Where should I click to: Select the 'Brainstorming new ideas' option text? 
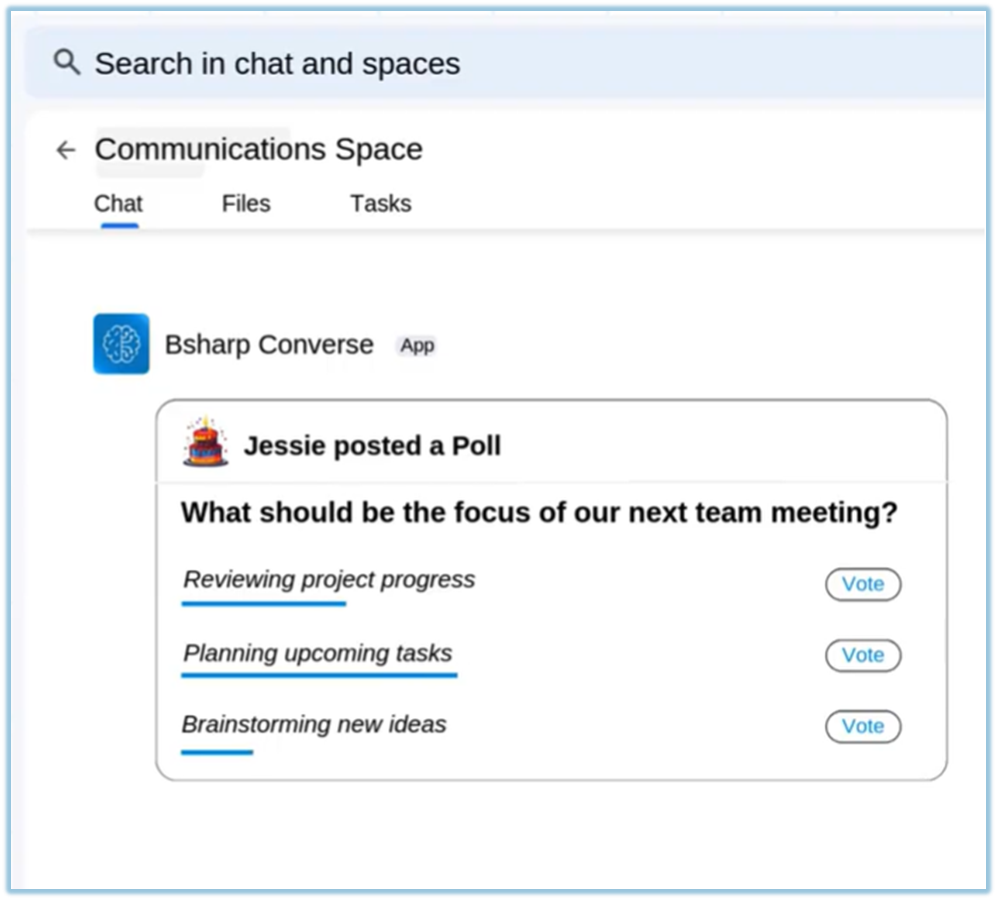(314, 724)
